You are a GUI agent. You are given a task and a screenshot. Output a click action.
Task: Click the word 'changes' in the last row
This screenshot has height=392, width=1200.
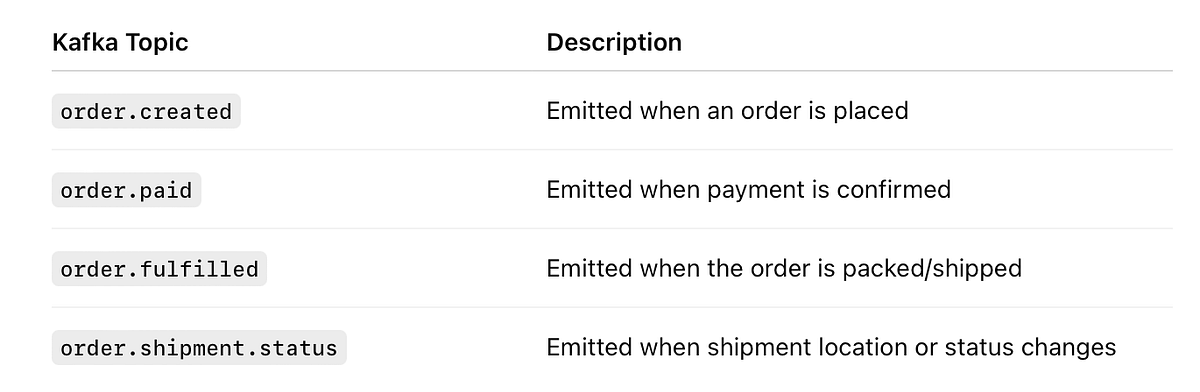click(x=1070, y=348)
